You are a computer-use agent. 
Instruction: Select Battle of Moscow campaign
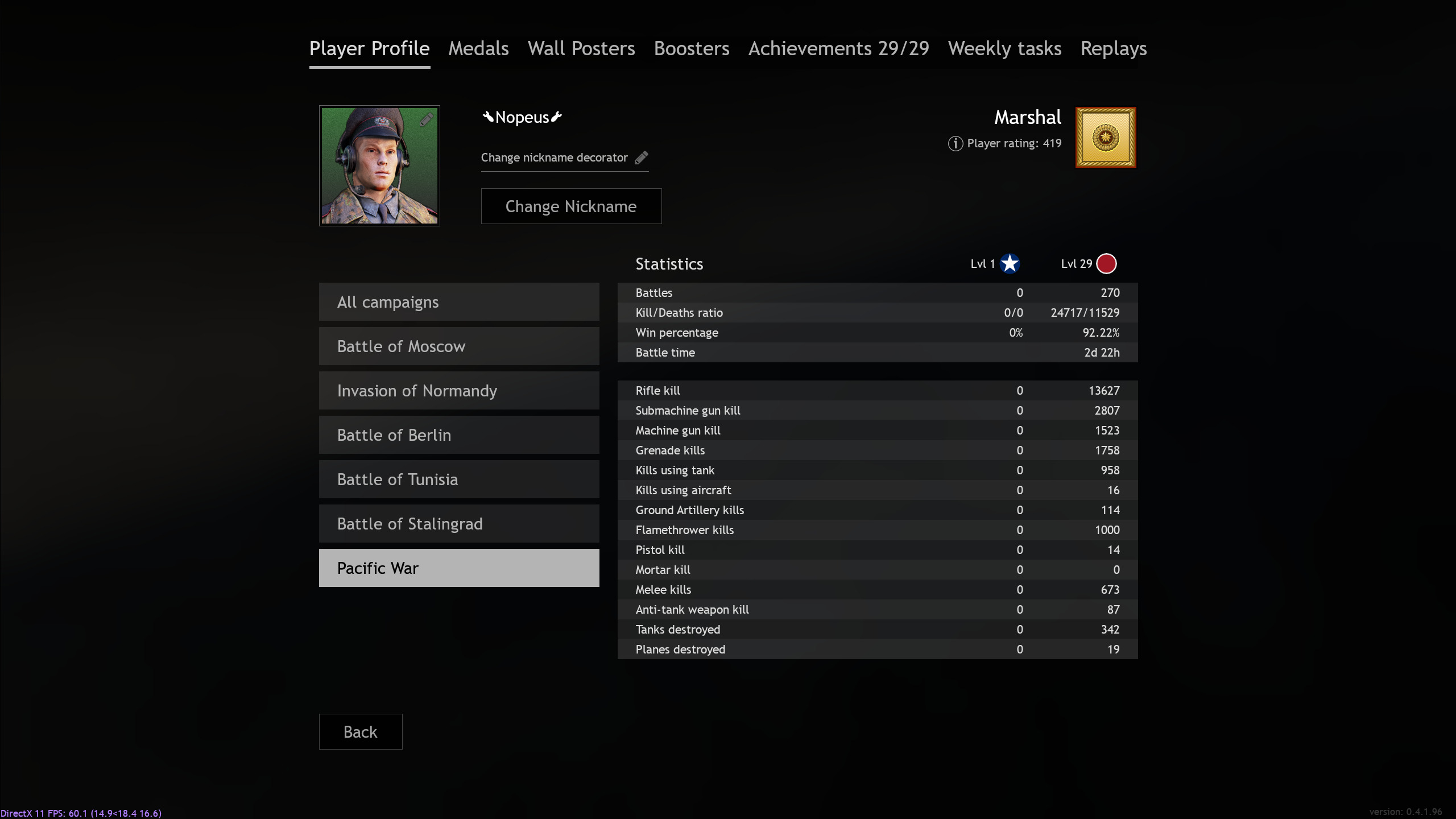pos(459,346)
